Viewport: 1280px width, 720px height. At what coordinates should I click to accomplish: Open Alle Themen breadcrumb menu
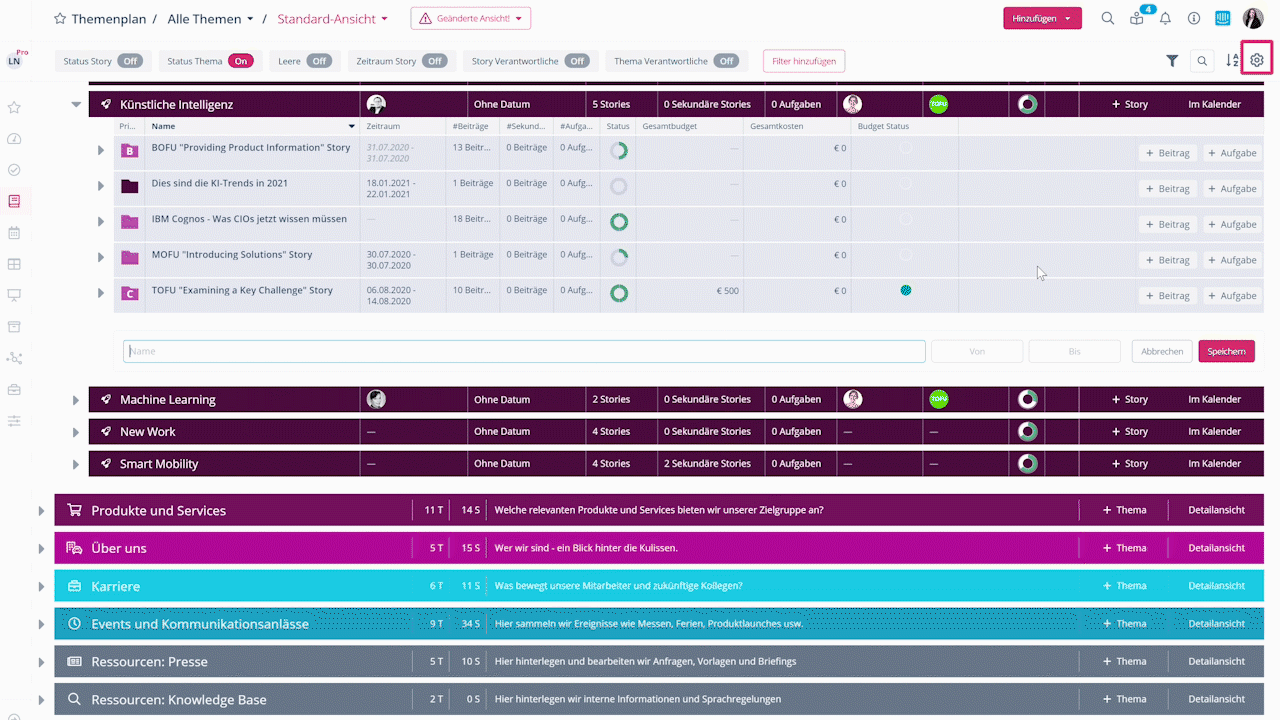210,19
